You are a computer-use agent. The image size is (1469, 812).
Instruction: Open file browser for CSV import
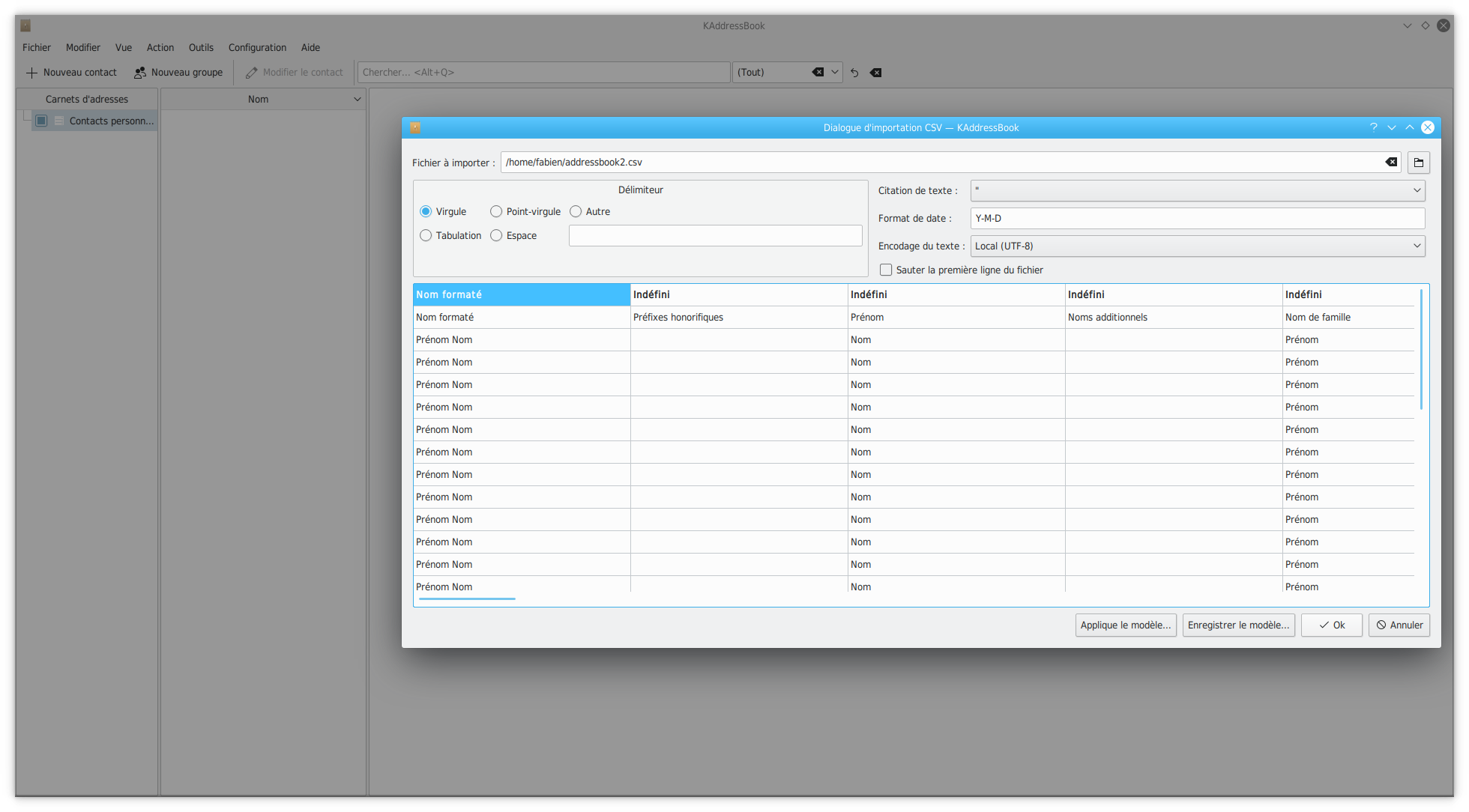click(1418, 163)
